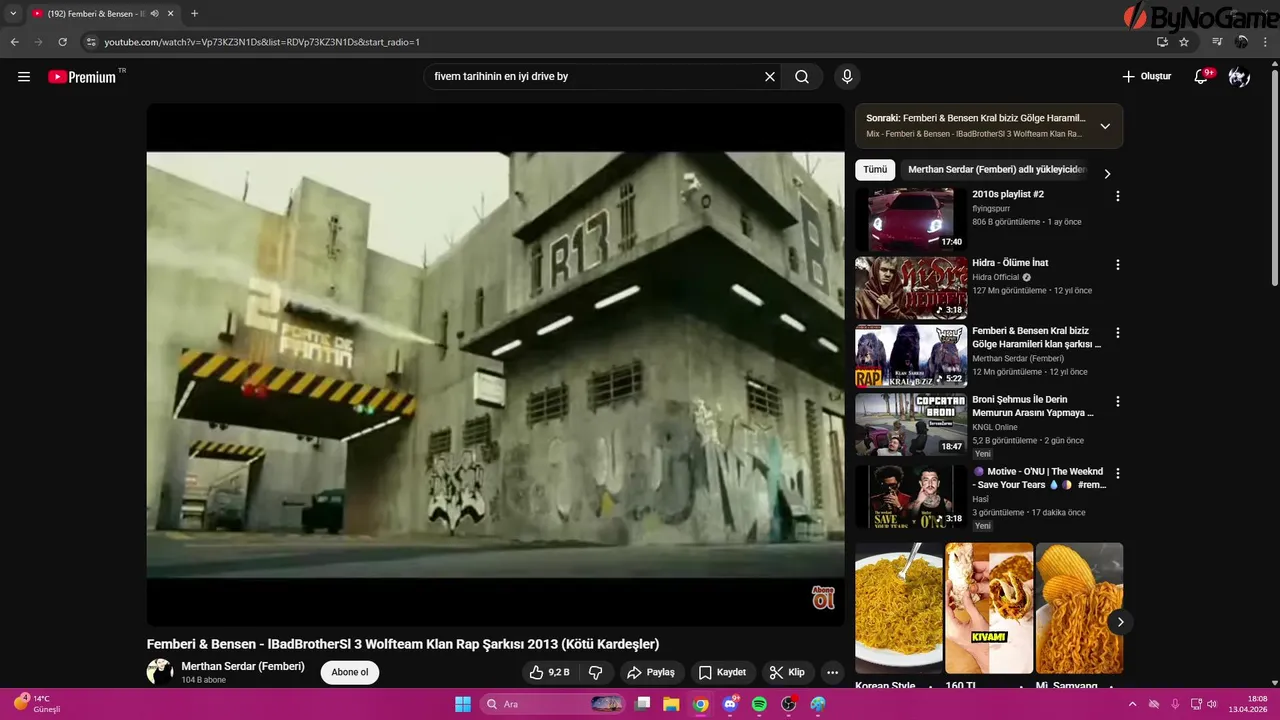Open Chrome profile avatar

point(1241,42)
